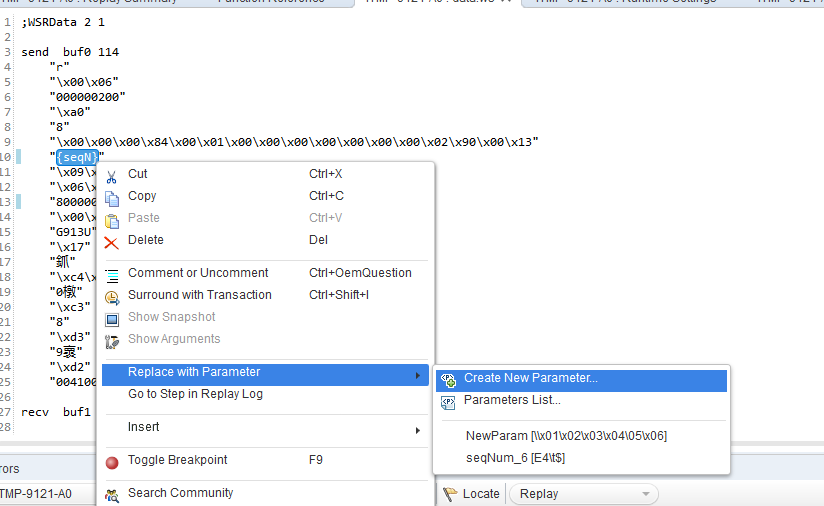Click the Parameters List icon
This screenshot has width=824, height=506.
tap(448, 401)
